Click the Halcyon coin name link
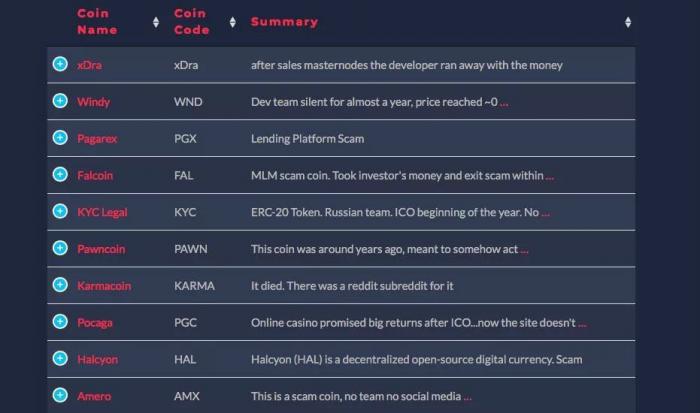This screenshot has height=413, width=700. click(x=97, y=360)
